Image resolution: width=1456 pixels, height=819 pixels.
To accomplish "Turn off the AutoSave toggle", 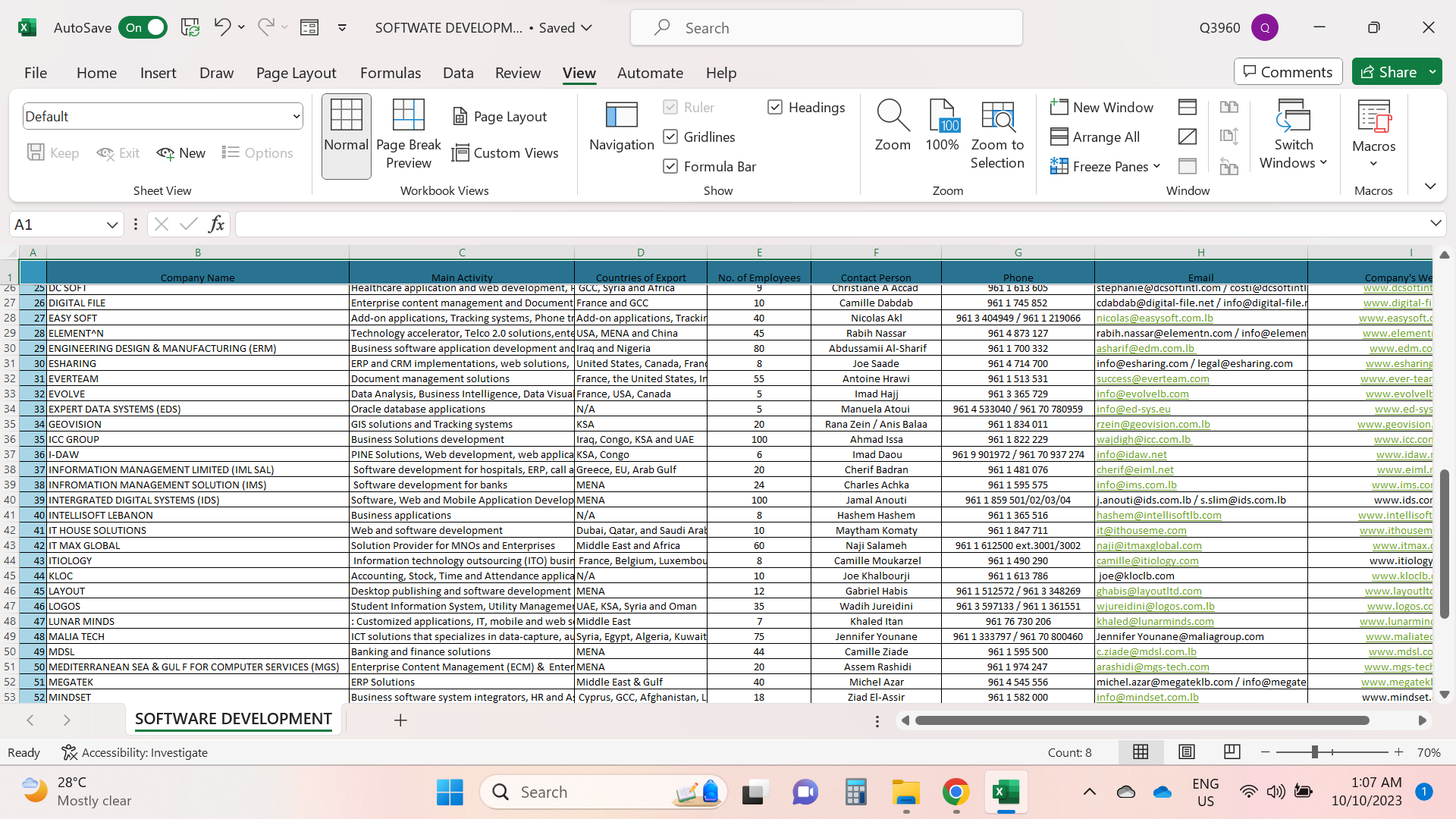I will point(143,27).
